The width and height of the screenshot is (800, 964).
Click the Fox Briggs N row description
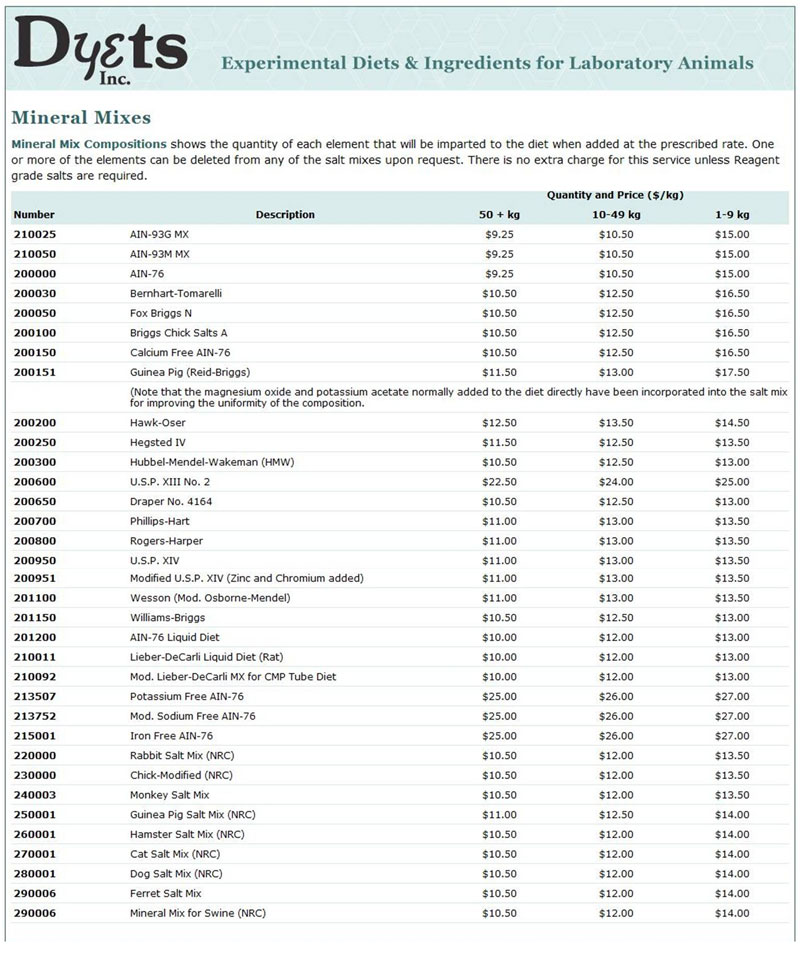(161, 313)
